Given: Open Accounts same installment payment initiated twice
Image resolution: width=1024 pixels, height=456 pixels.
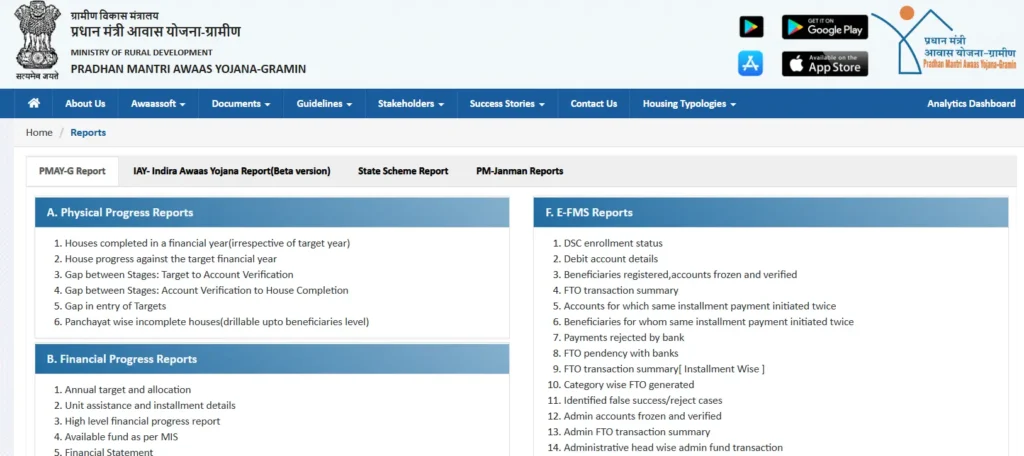Looking at the screenshot, I should tap(699, 306).
